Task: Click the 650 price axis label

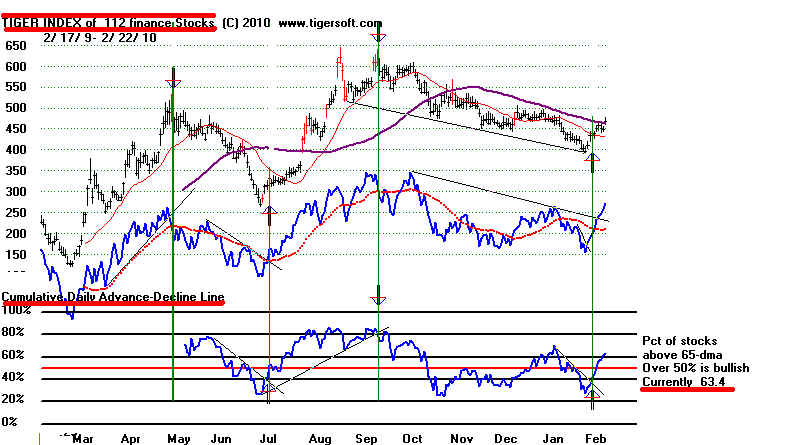Action: click(15, 46)
